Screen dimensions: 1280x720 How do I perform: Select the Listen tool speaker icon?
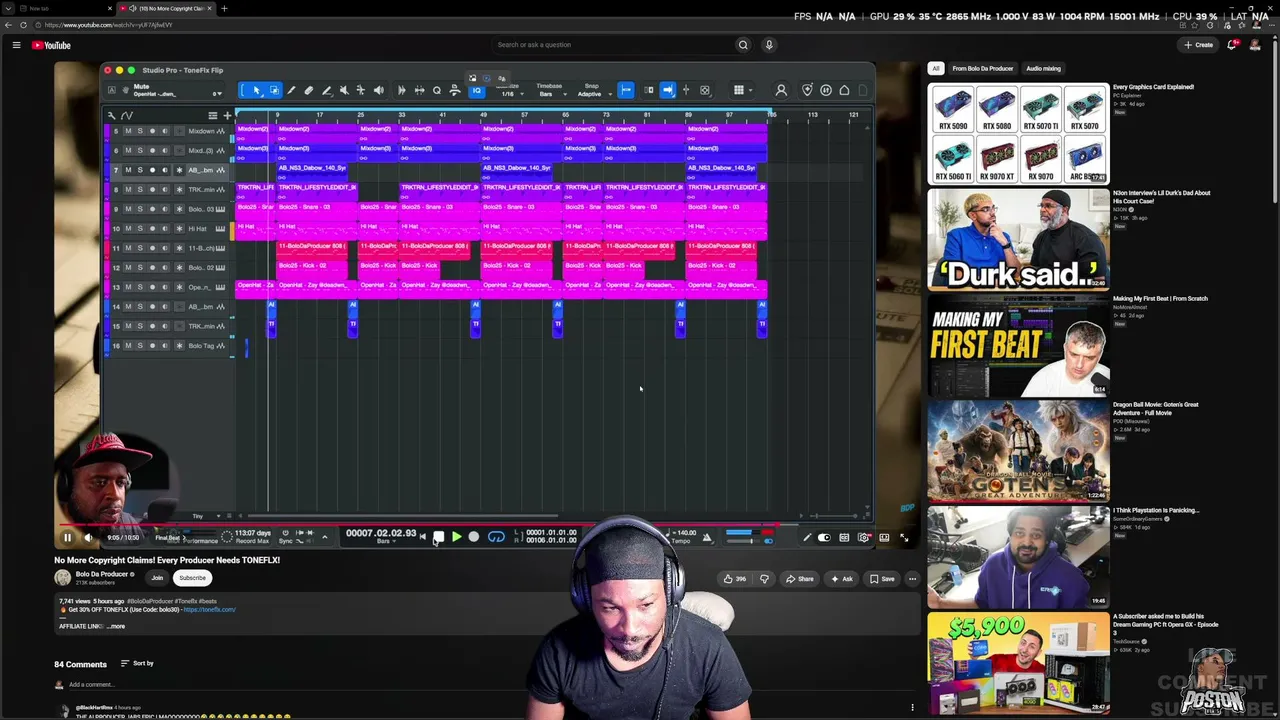[379, 90]
